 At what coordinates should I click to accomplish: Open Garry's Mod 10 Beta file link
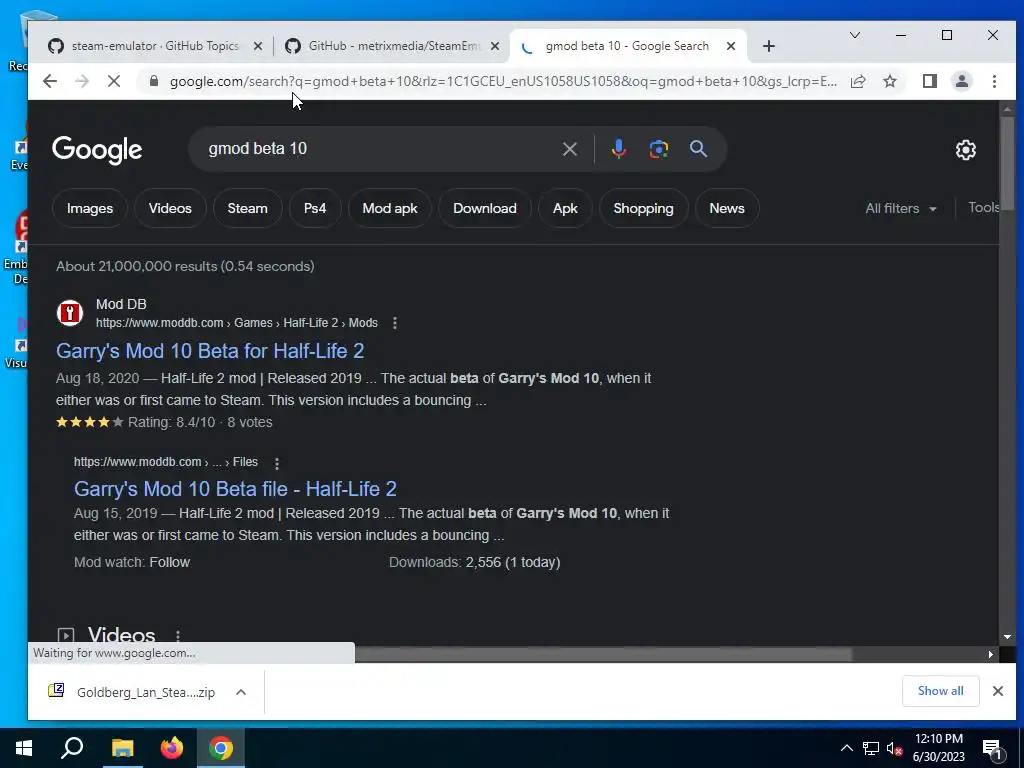(x=235, y=488)
